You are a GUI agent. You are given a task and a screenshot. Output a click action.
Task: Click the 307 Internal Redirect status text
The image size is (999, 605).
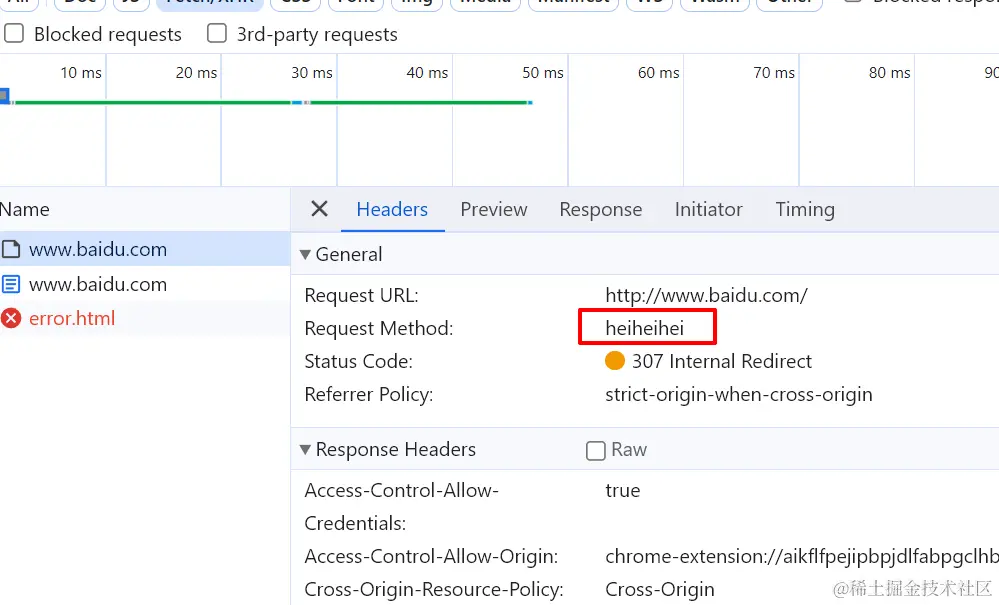pos(721,361)
